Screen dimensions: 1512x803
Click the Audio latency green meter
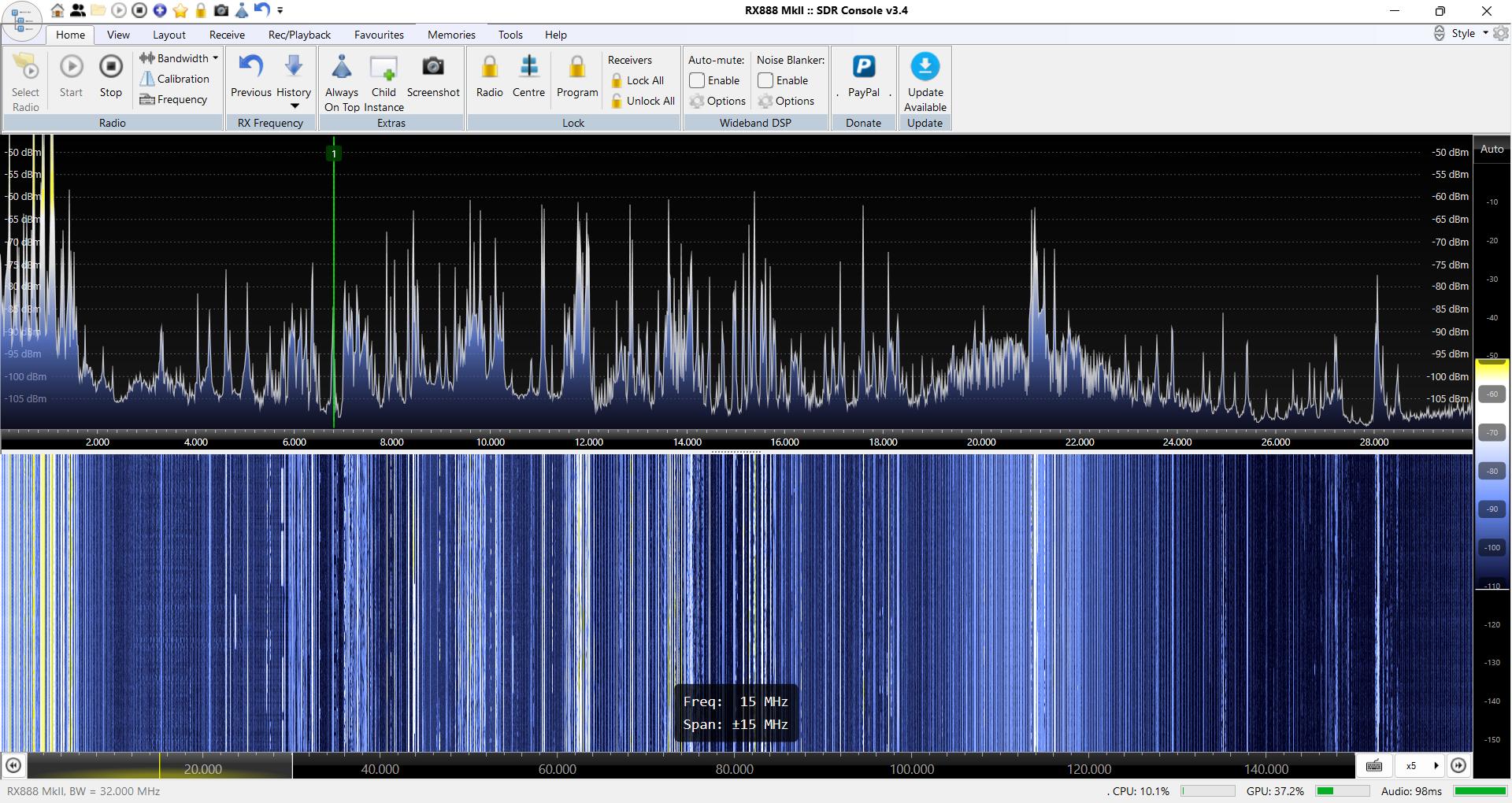tap(1480, 791)
